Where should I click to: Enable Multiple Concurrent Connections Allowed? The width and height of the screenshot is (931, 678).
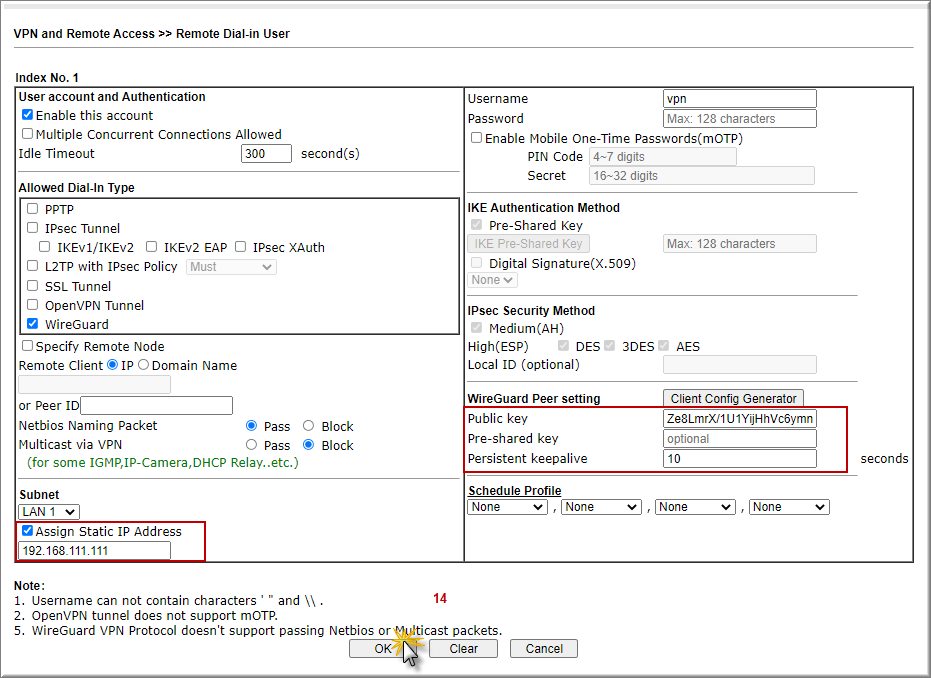tap(28, 134)
